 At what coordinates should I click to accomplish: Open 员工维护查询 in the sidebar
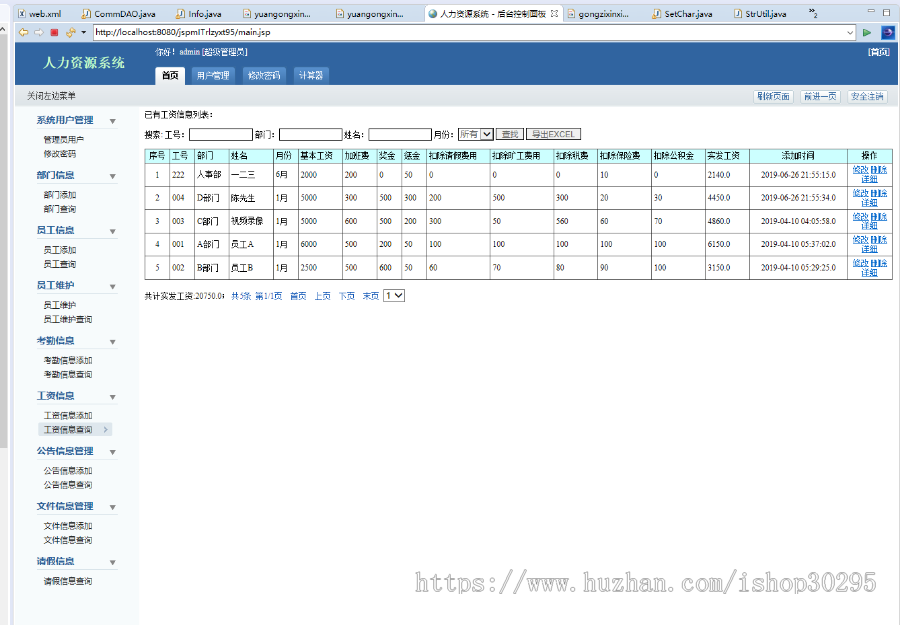(68, 319)
